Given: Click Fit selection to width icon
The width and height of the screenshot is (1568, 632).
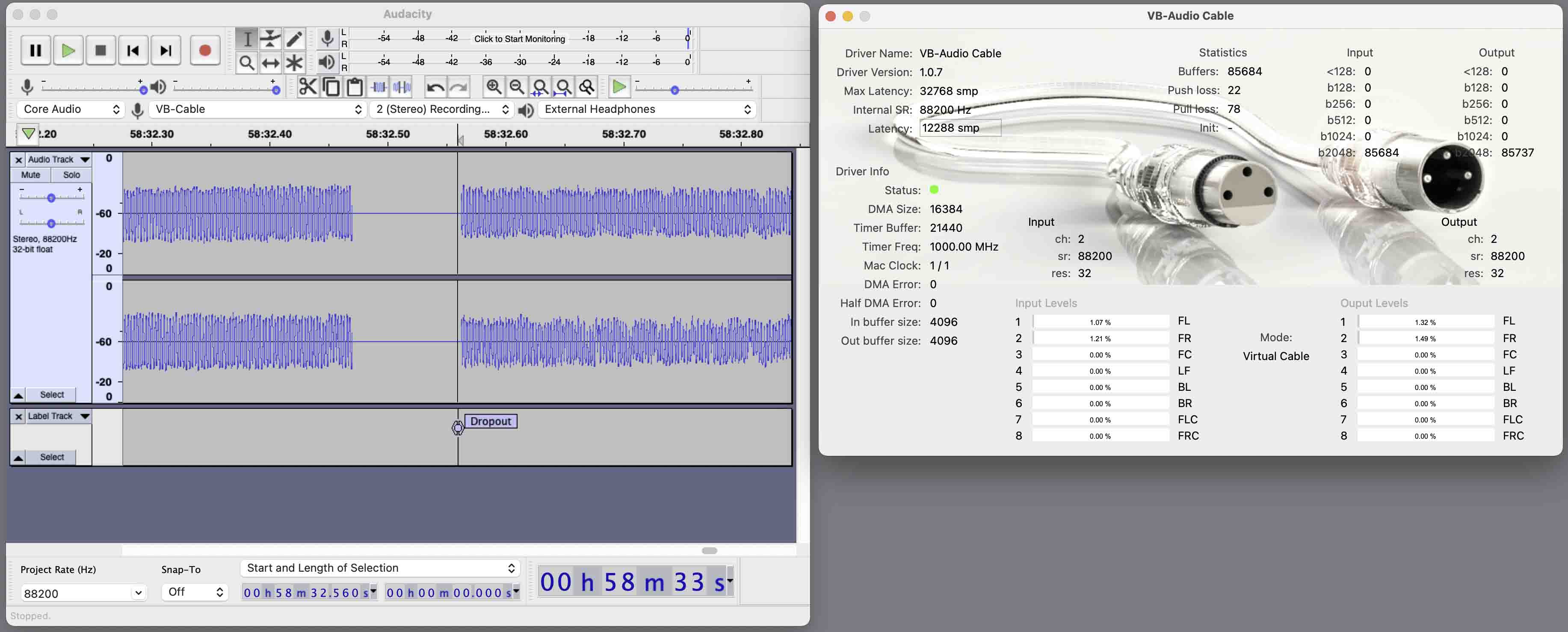Looking at the screenshot, I should 540,87.
